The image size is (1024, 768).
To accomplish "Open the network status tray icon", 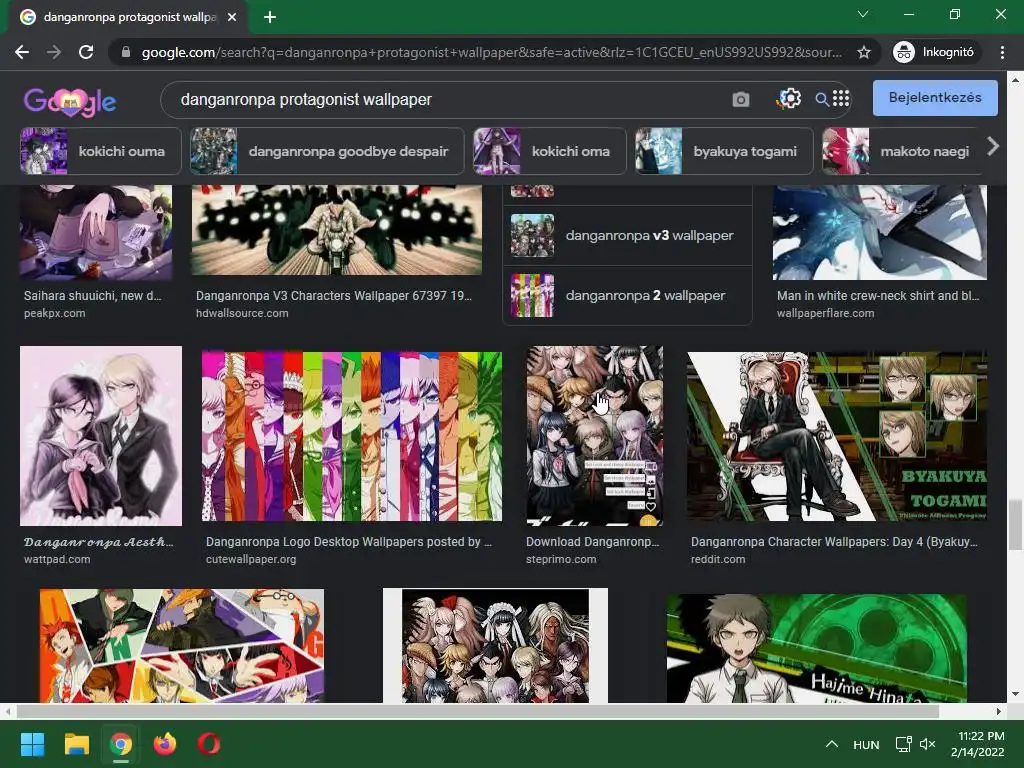I will pos(903,744).
